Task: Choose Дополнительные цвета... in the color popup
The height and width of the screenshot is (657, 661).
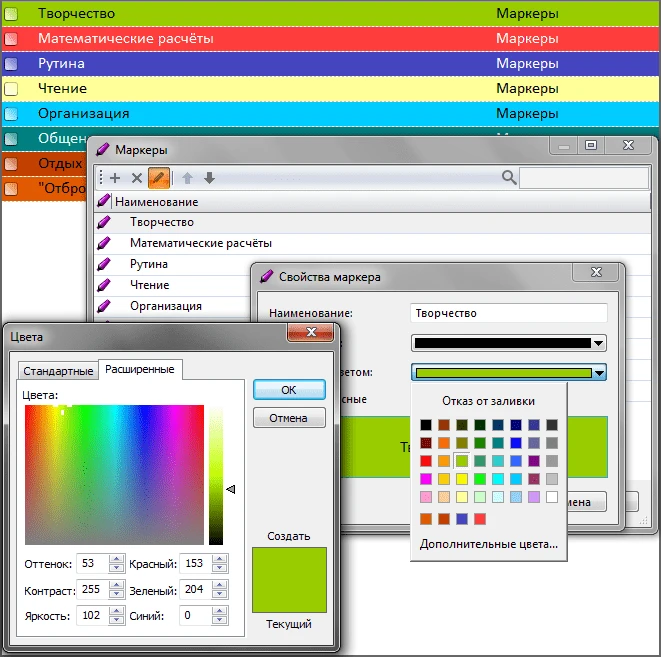Action: point(489,543)
